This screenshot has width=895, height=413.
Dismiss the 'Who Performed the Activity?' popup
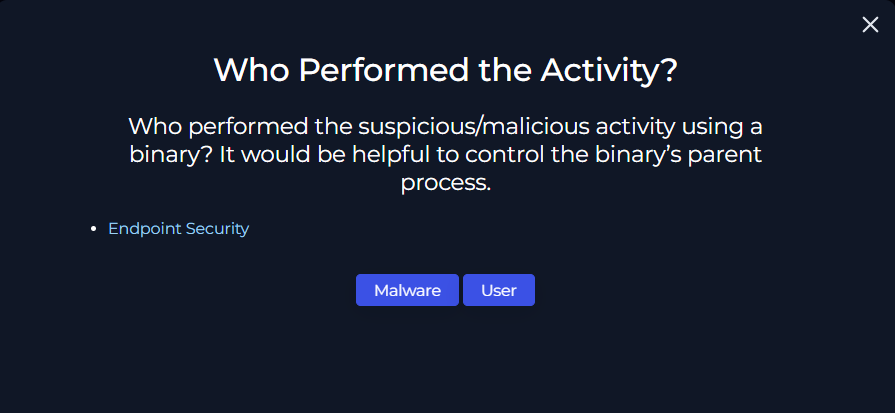coord(870,25)
